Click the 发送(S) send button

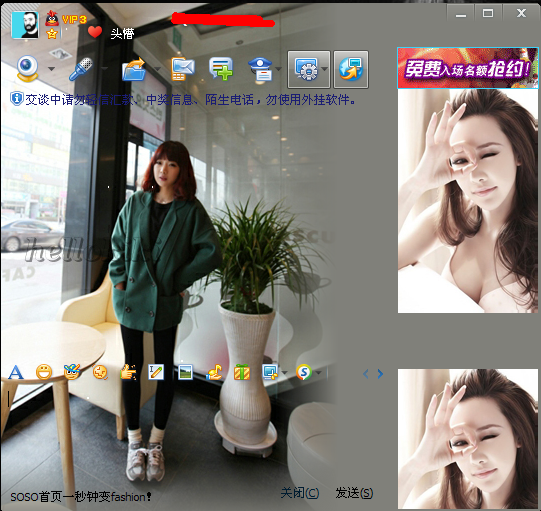[x=354, y=493]
